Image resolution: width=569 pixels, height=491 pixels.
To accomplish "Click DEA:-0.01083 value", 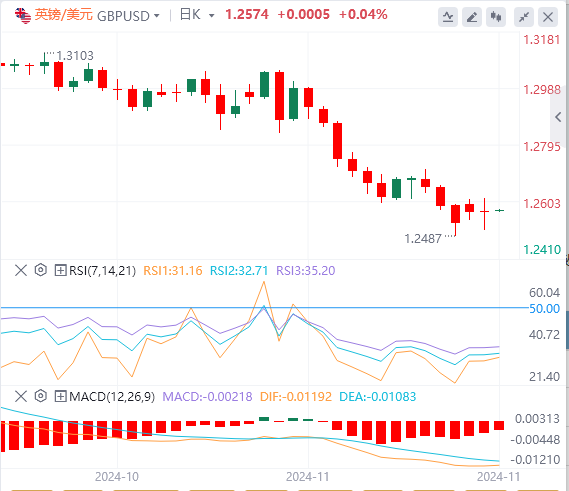I will click(377, 397).
